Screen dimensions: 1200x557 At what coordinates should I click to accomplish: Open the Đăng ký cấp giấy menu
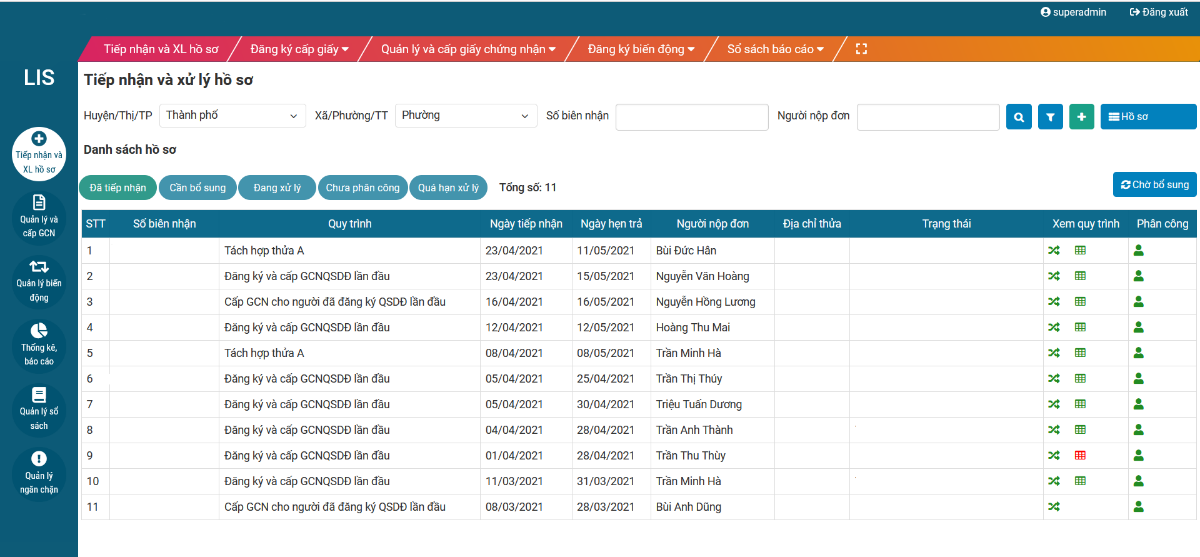click(x=299, y=49)
